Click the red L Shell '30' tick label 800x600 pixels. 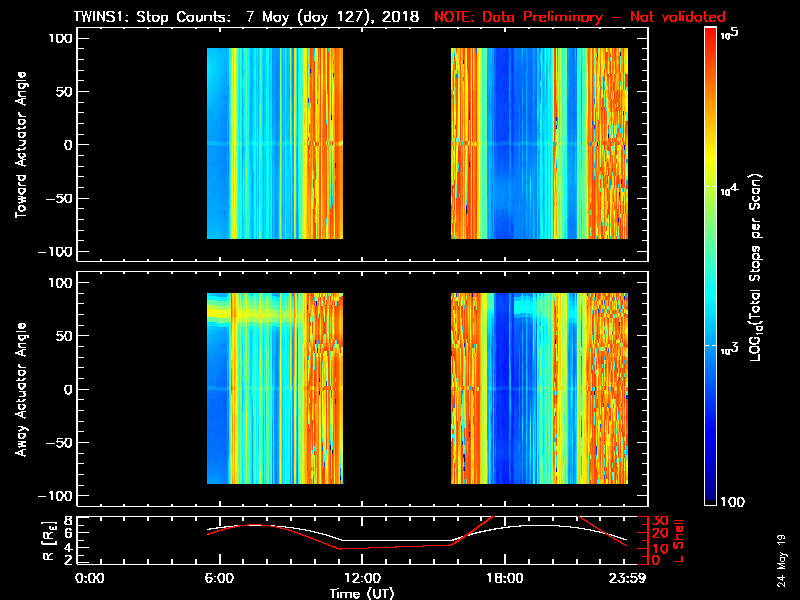click(x=660, y=521)
